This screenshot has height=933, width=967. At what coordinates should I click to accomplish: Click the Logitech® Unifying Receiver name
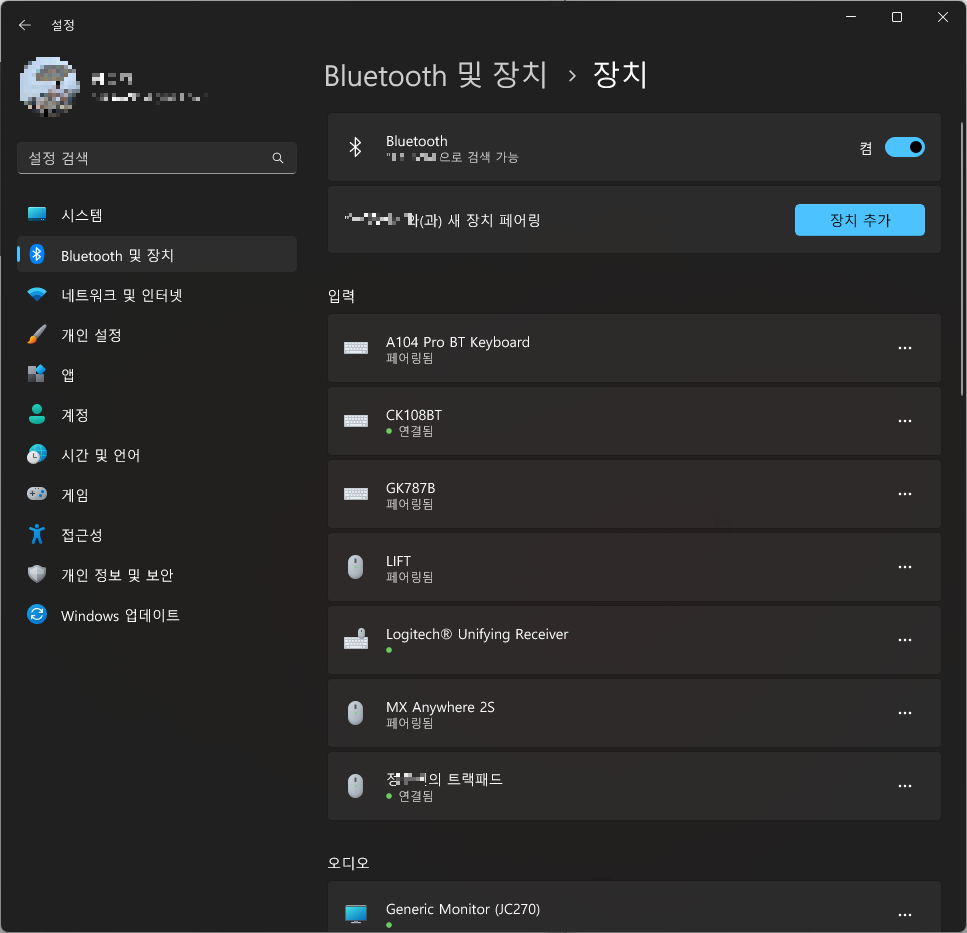coord(477,634)
